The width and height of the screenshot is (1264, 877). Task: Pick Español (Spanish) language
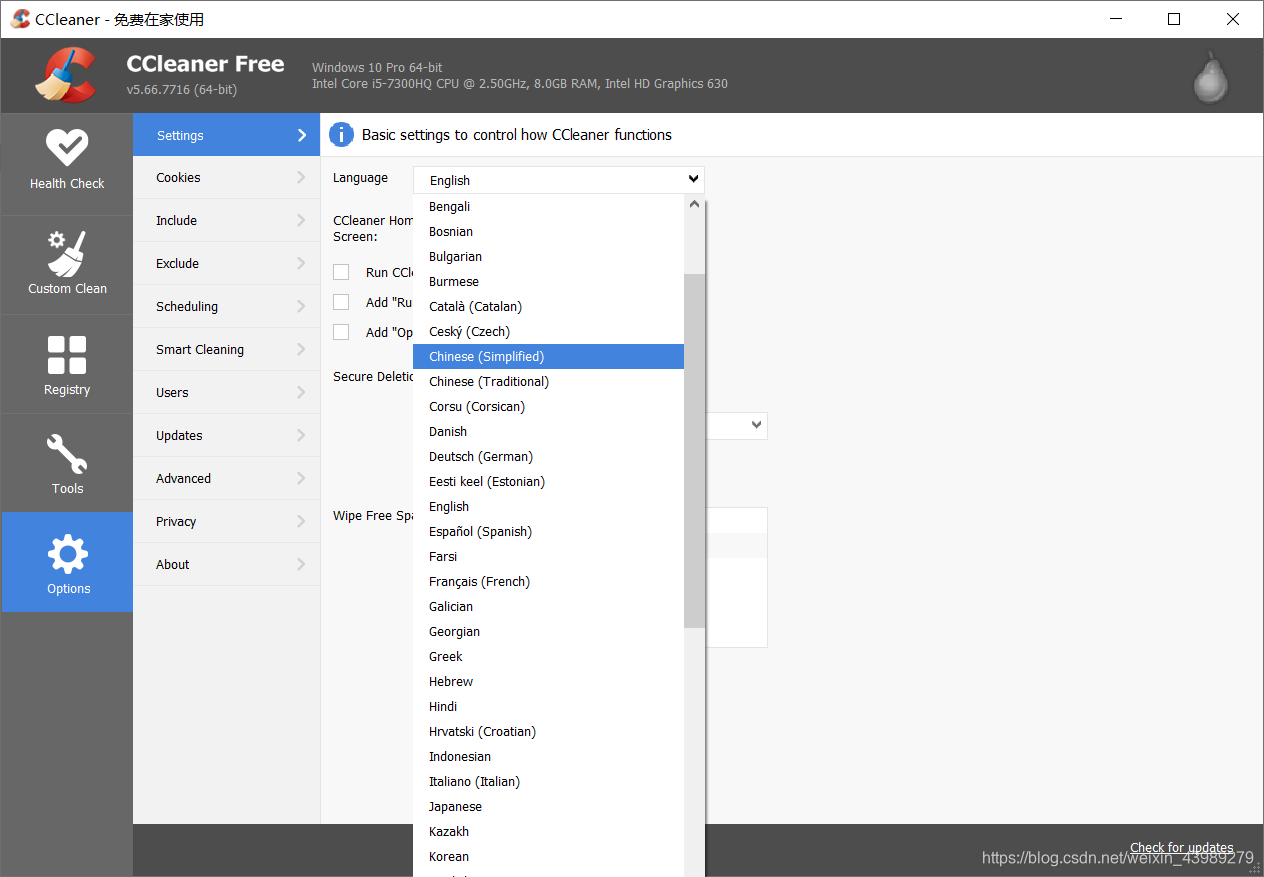pyautogui.click(x=548, y=532)
